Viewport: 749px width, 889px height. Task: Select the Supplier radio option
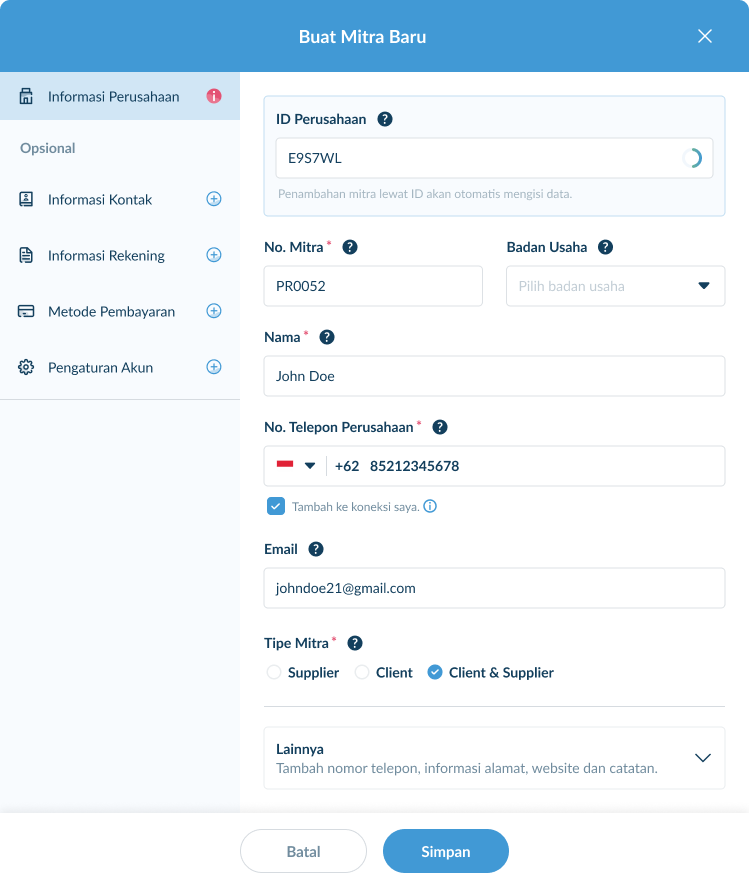pyautogui.click(x=274, y=673)
